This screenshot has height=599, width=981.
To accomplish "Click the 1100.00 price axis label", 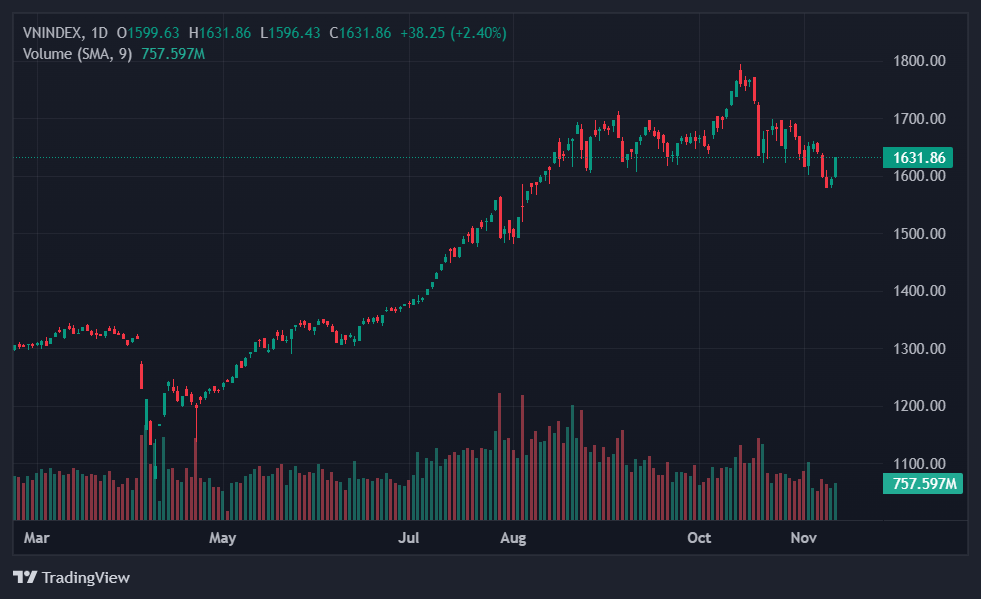I will pyautogui.click(x=918, y=464).
